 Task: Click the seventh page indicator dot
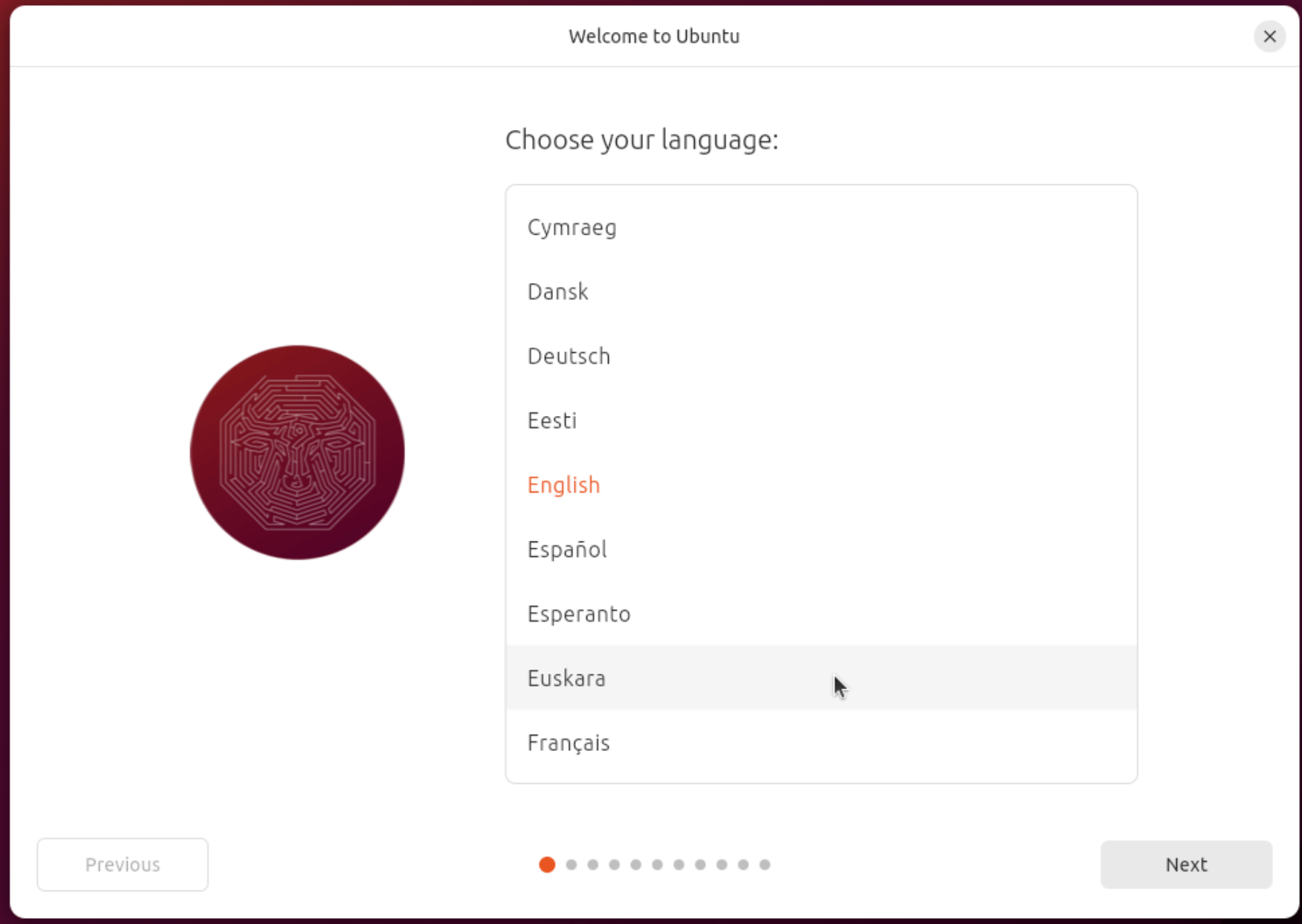tap(679, 865)
